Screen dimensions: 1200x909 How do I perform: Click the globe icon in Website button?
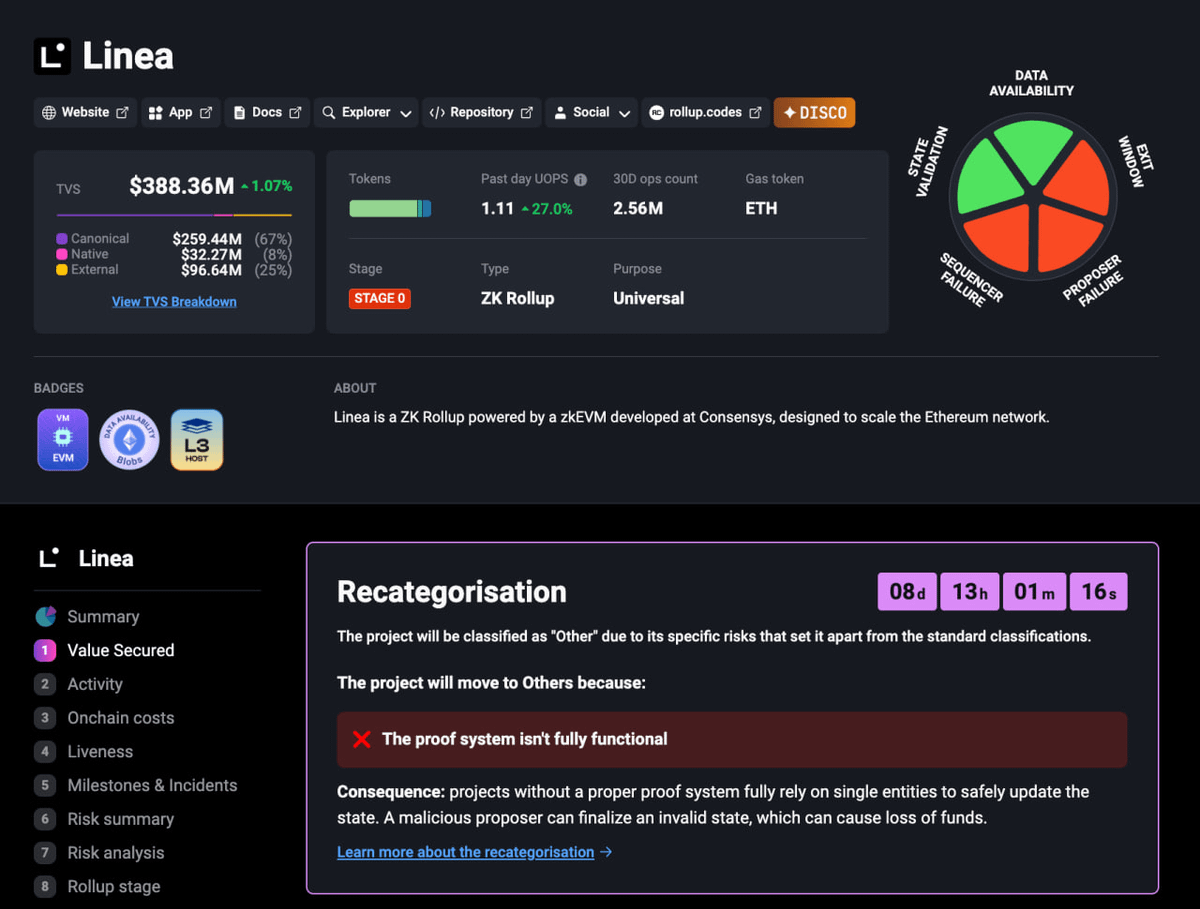[49, 113]
